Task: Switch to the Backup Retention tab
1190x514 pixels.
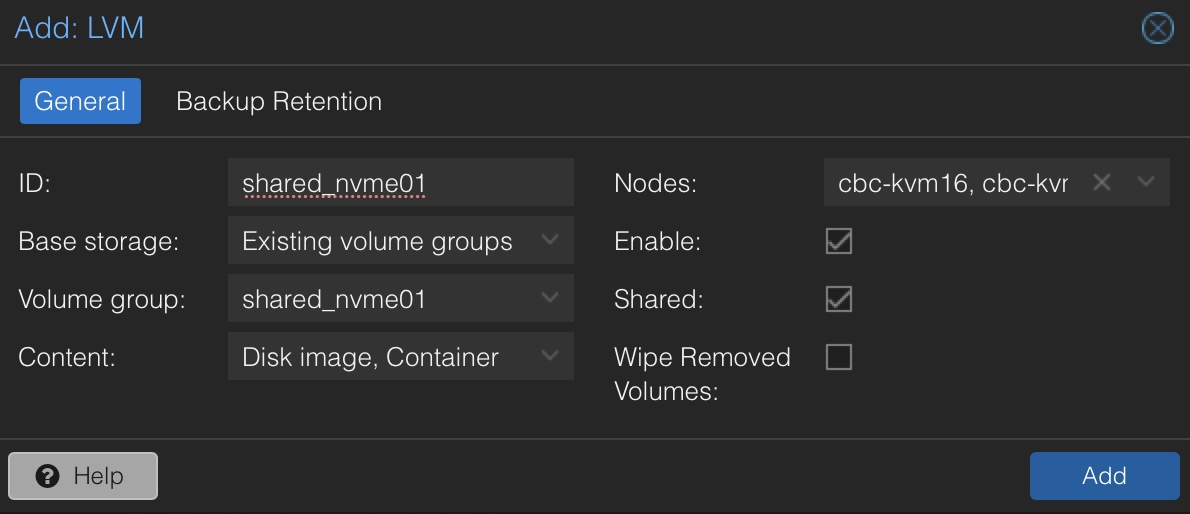Action: click(279, 102)
